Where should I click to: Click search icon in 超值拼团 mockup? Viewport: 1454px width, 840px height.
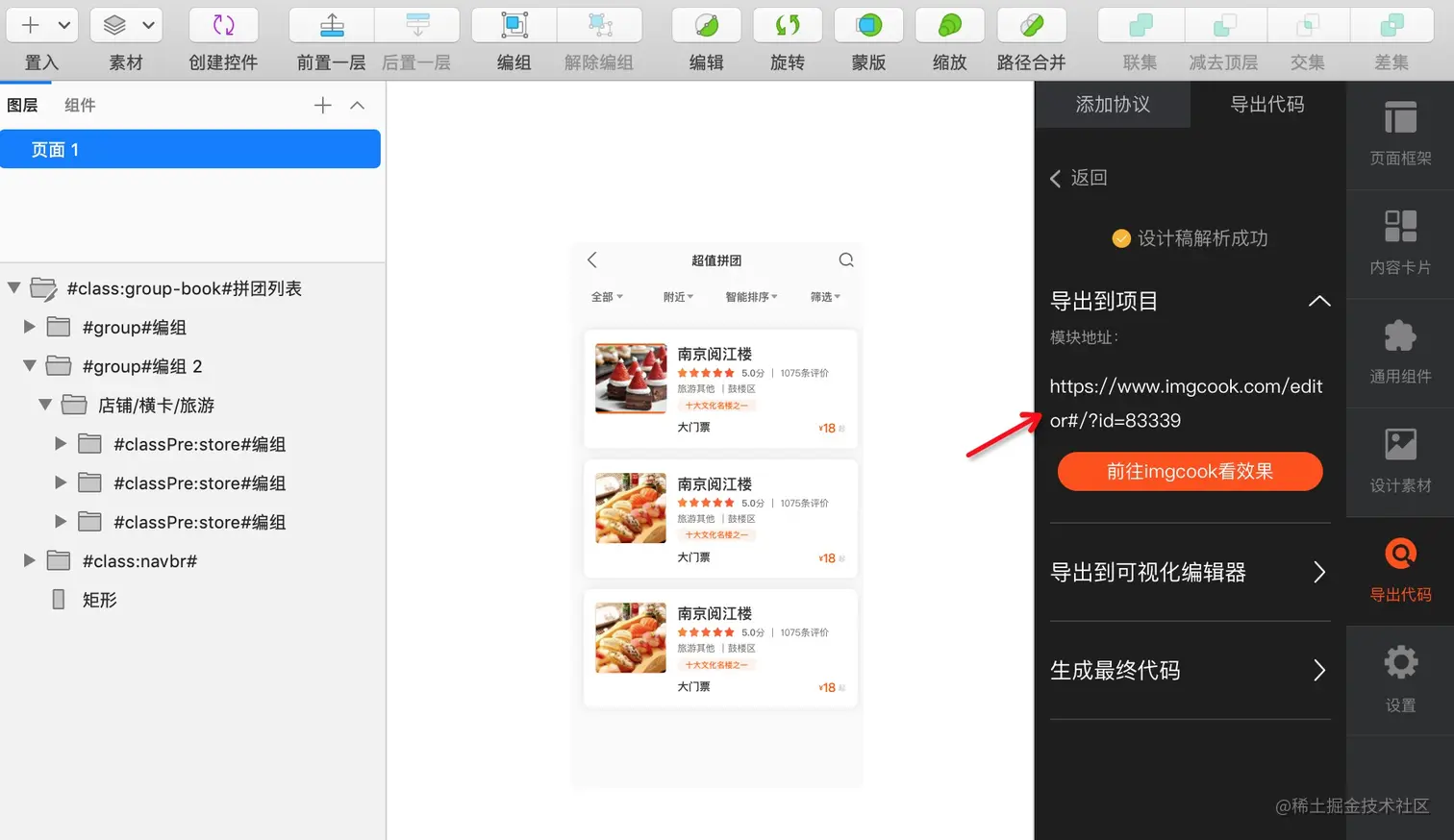pyautogui.click(x=846, y=259)
